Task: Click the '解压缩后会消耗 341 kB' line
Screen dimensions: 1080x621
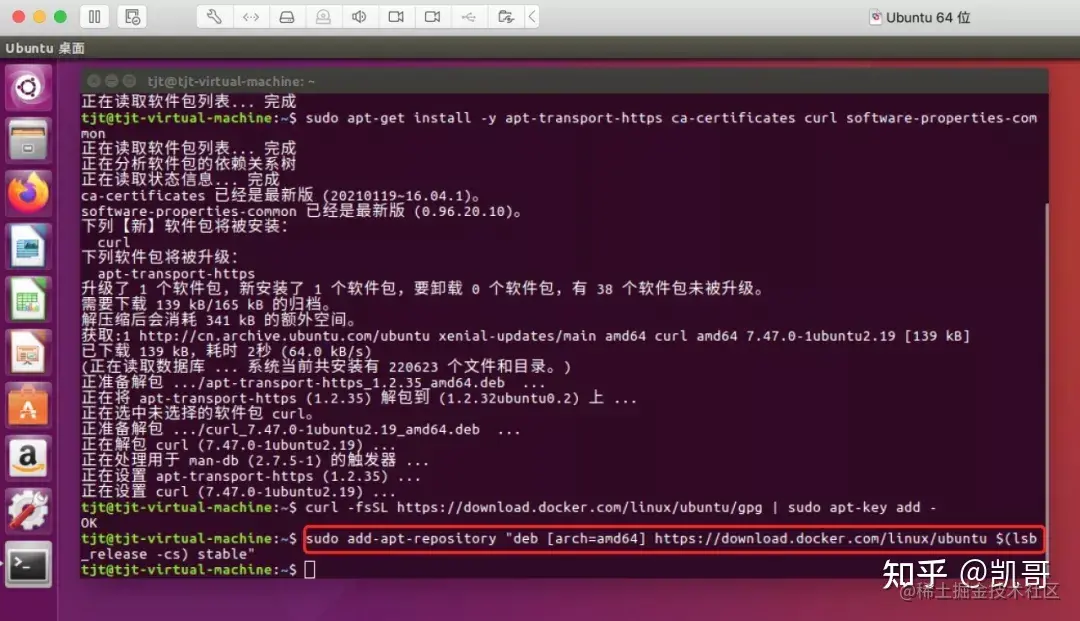Action: pos(218,320)
